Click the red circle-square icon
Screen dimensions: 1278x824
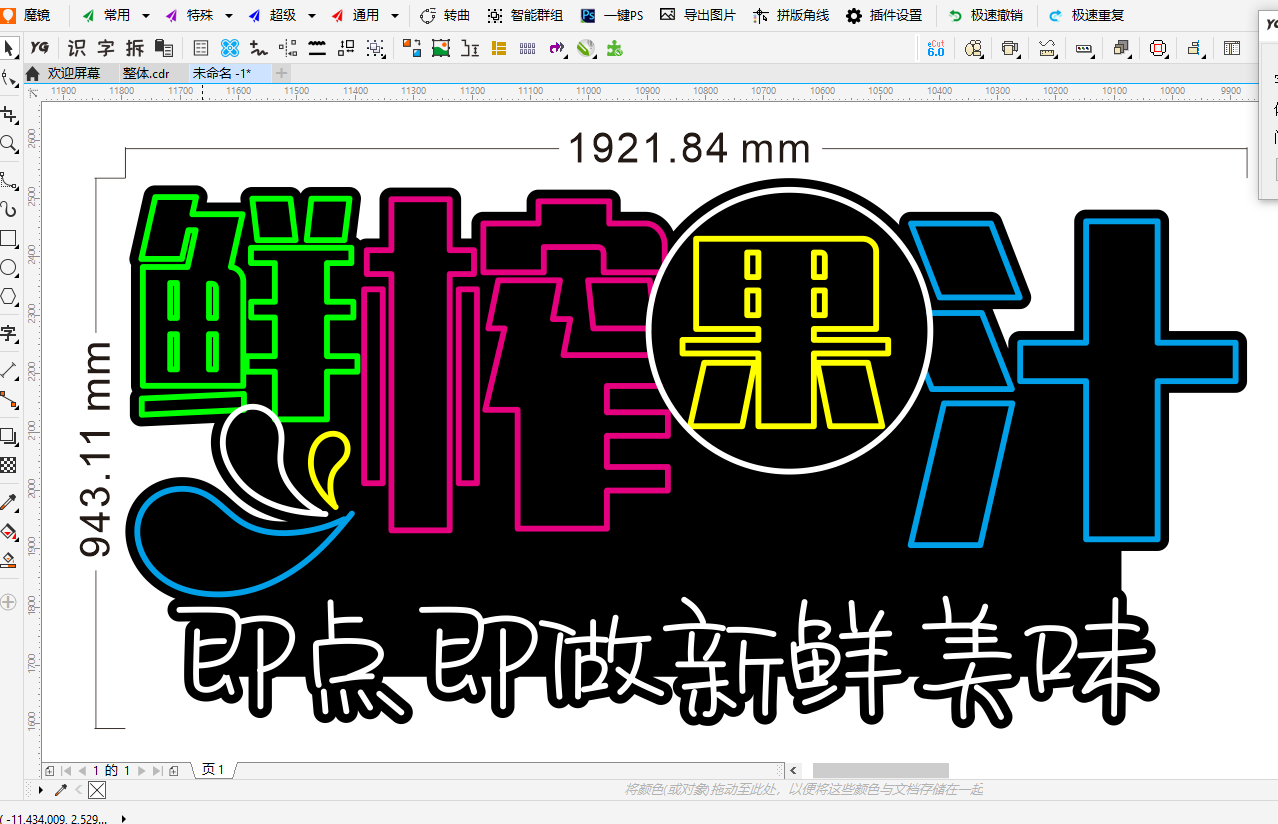point(1158,47)
